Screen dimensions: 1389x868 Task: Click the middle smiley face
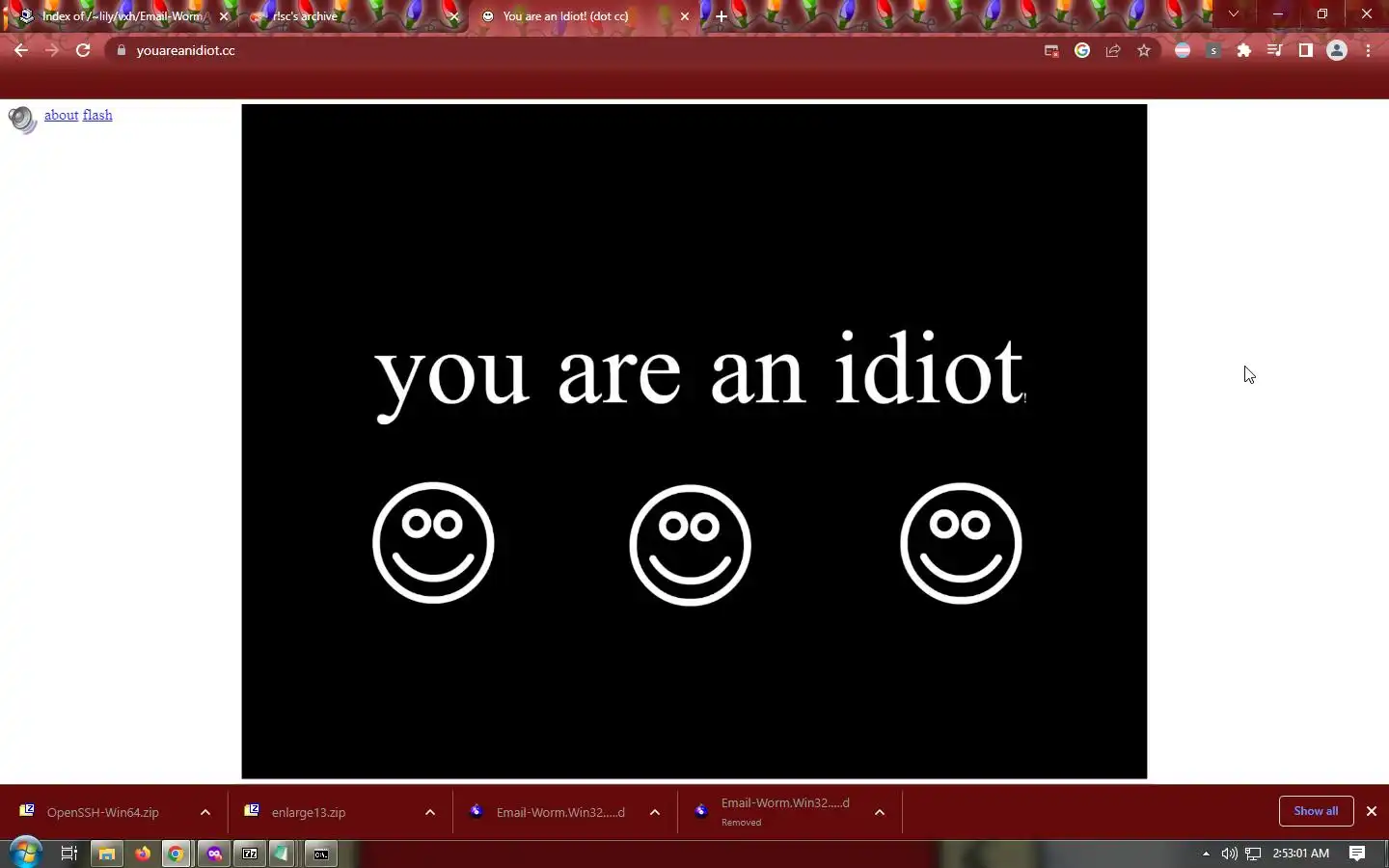click(690, 545)
